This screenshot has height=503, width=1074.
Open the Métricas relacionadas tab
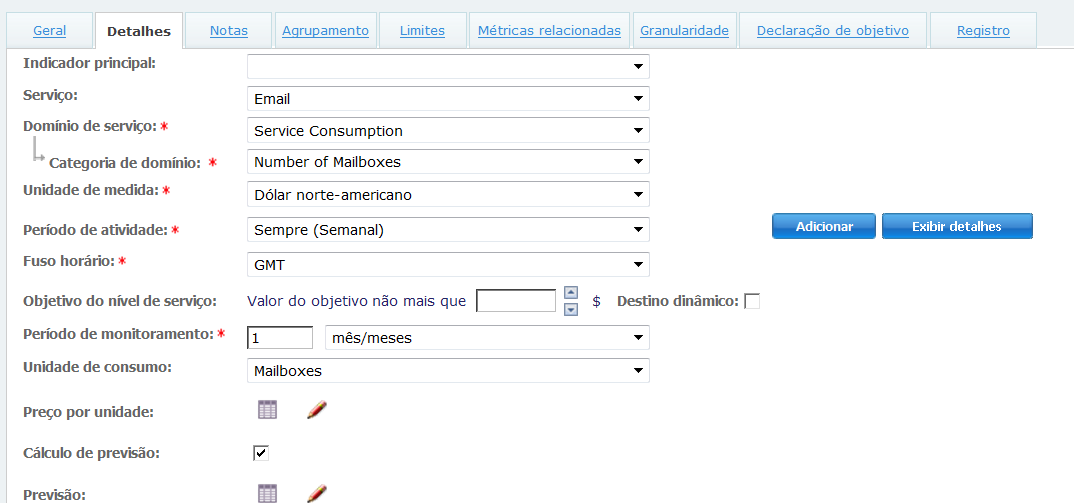pos(549,31)
